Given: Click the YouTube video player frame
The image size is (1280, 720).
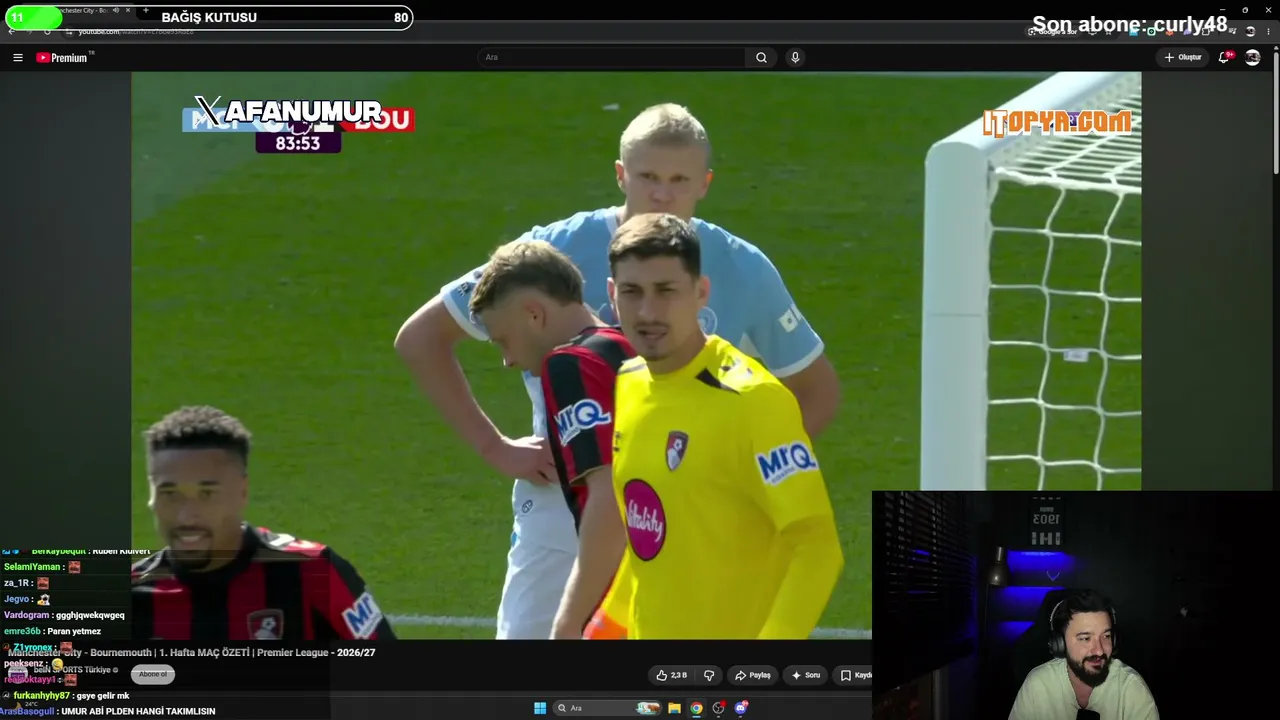Looking at the screenshot, I should pos(636,355).
